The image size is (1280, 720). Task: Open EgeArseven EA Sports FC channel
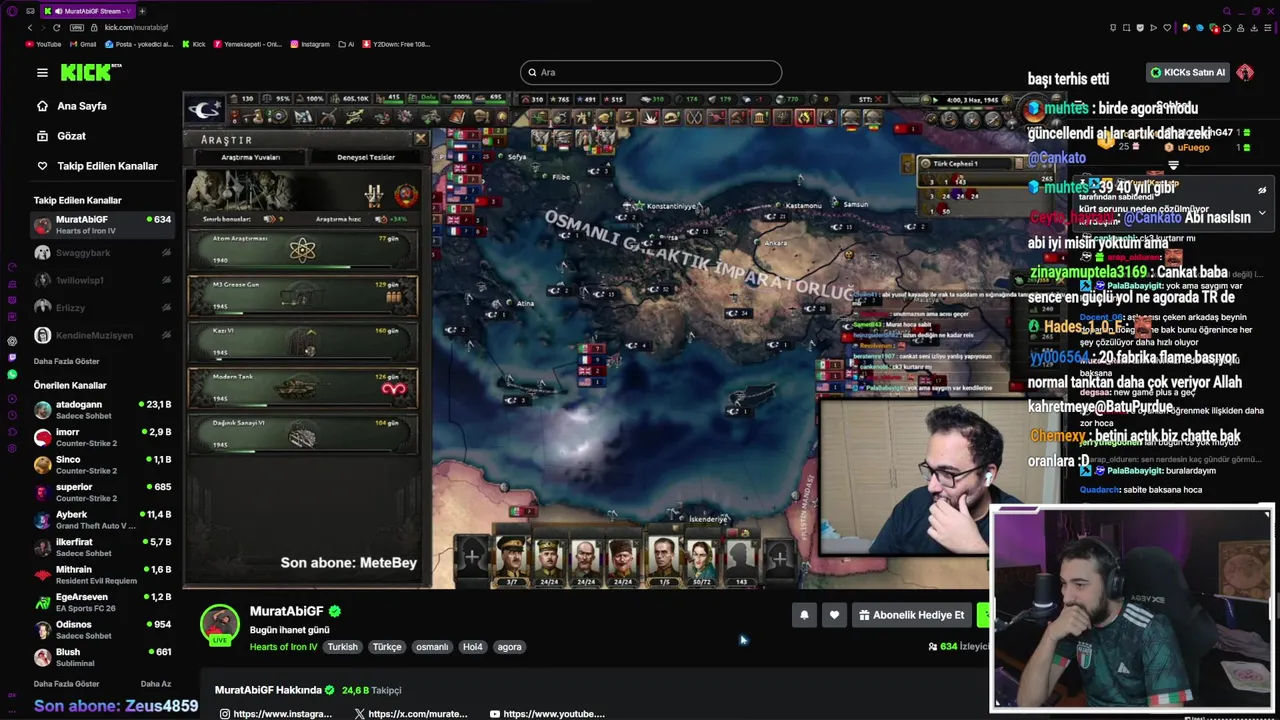coord(102,602)
